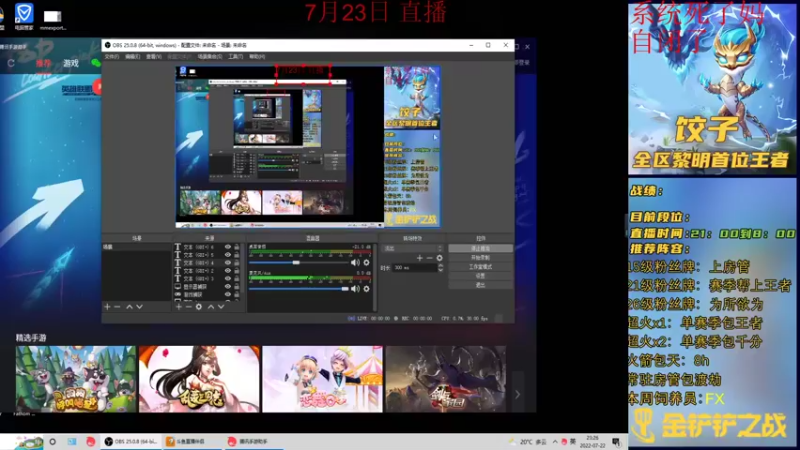This screenshot has width=800, height=450.
Task: Remove selected source with the minus icon
Action: coord(188,307)
